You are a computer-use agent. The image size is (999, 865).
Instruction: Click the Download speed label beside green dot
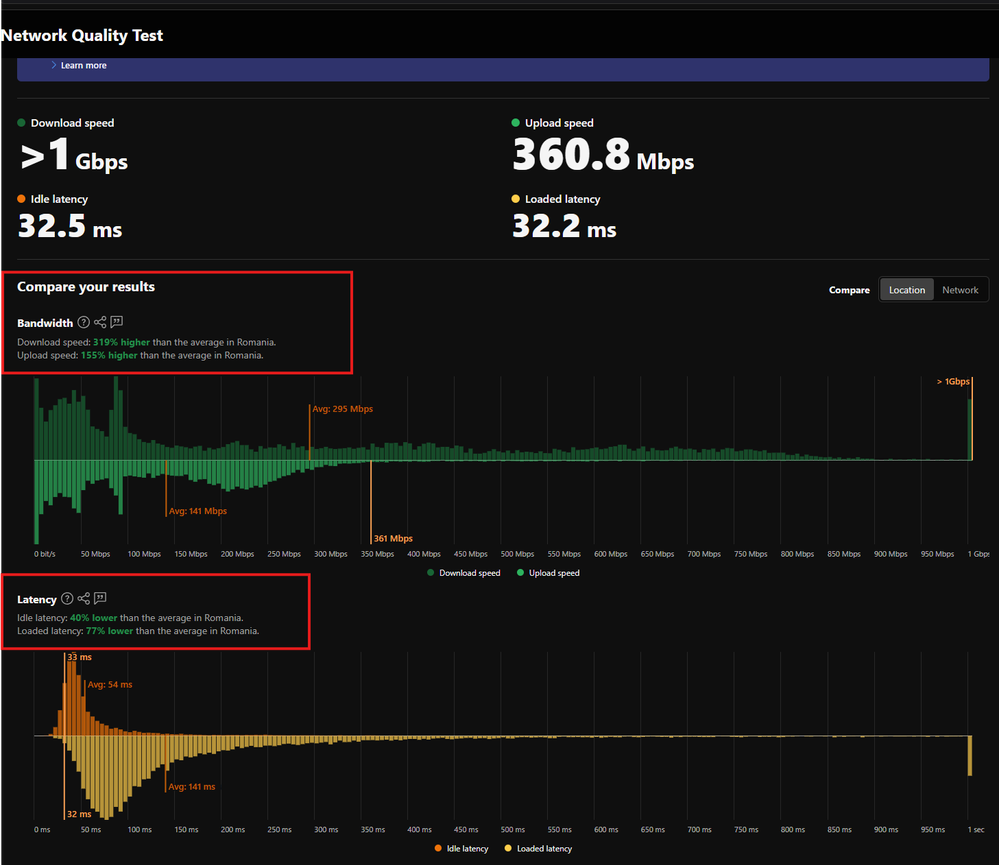click(x=72, y=123)
